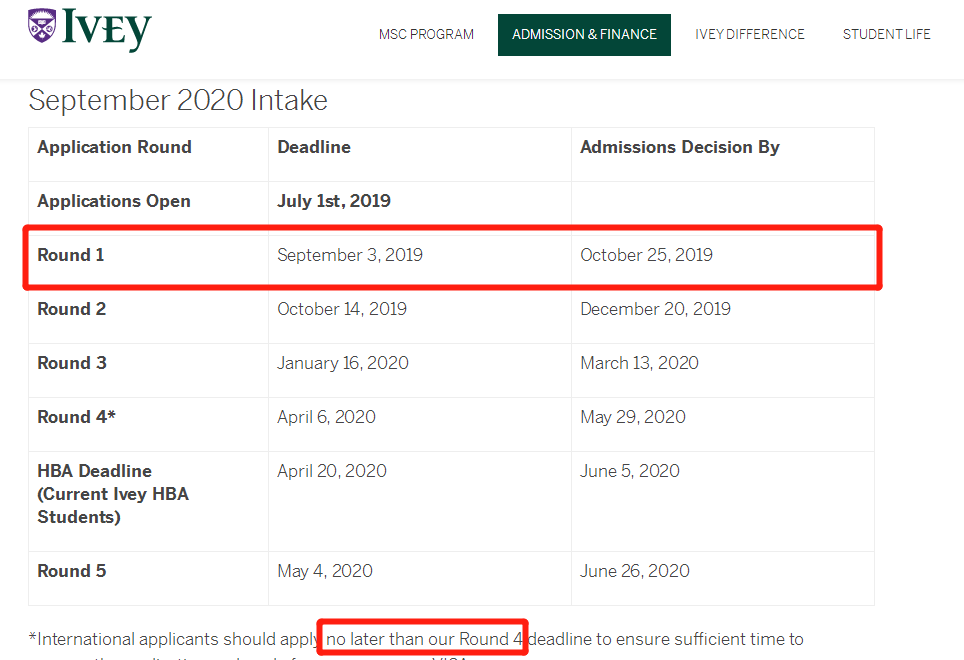Select the 'October 25, 2019' decision date

[x=646, y=255]
